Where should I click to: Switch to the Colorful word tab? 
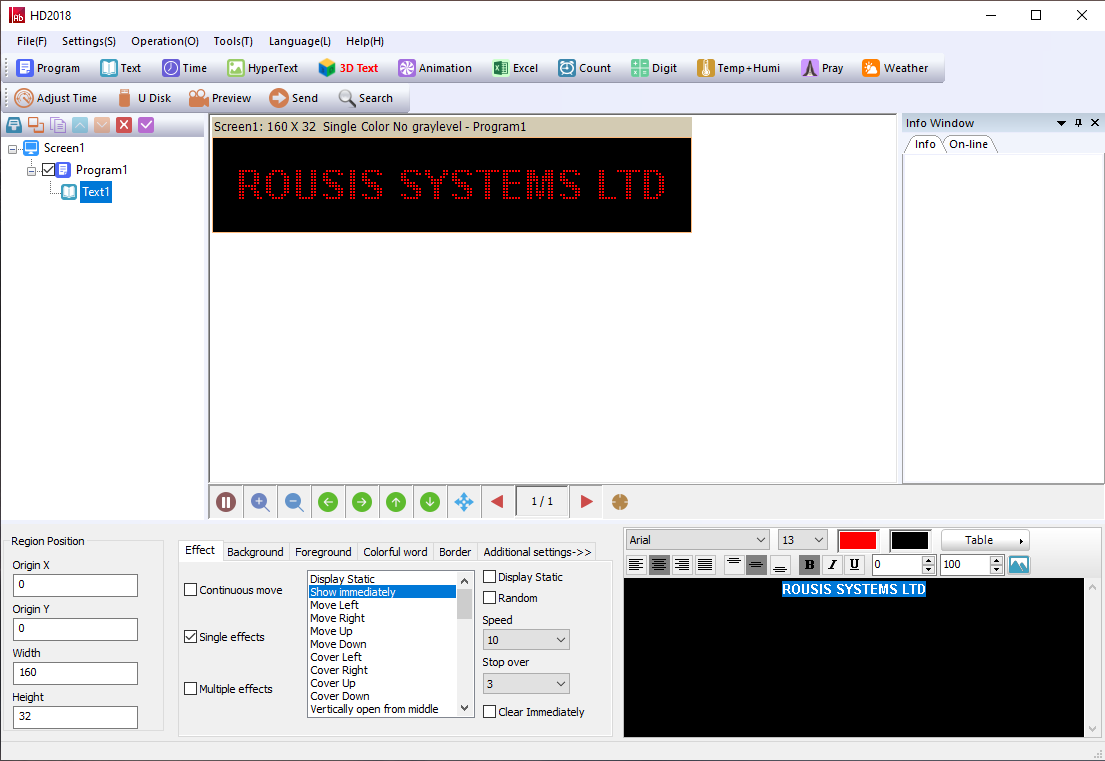[x=395, y=552]
